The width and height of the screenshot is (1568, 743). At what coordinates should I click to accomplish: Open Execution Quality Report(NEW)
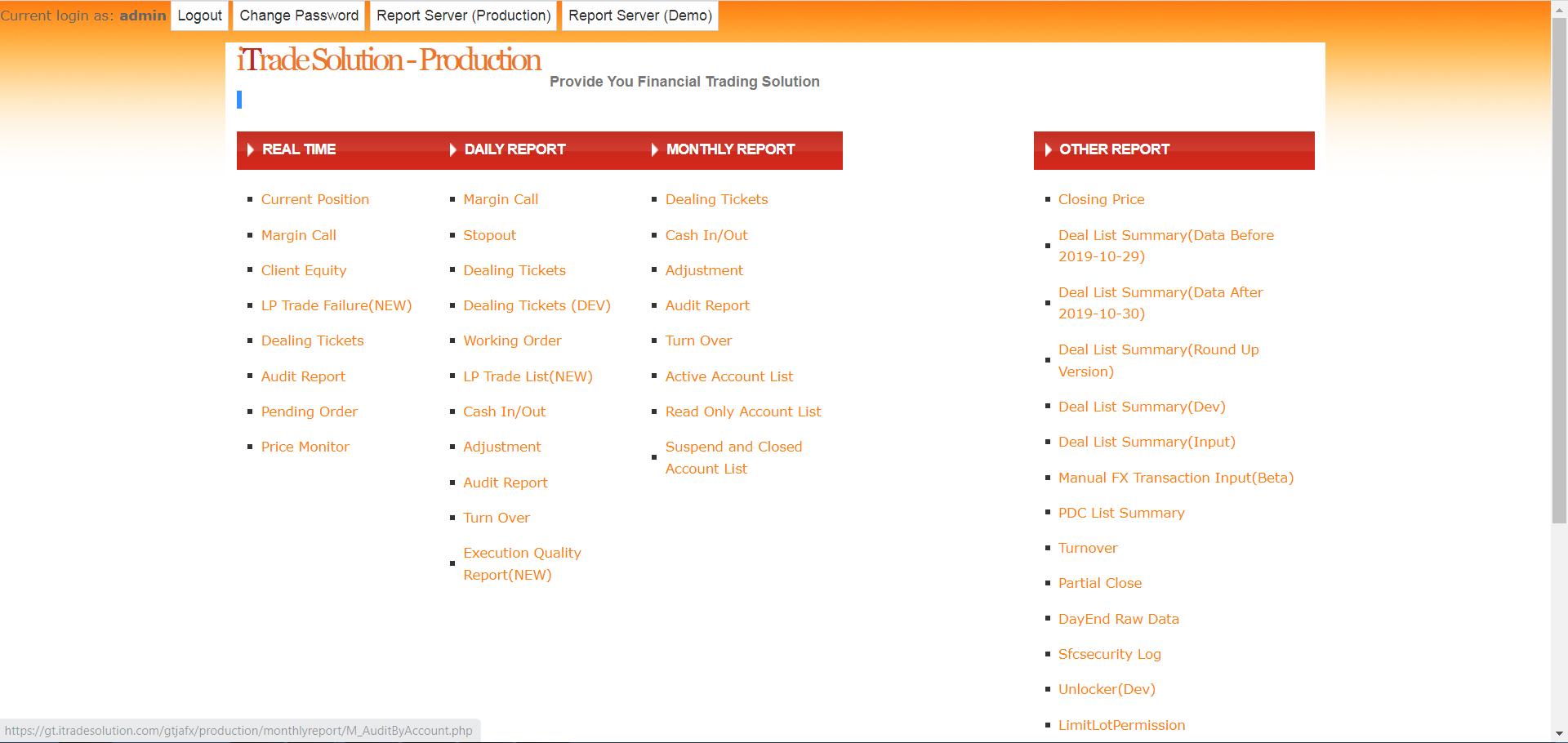522,563
